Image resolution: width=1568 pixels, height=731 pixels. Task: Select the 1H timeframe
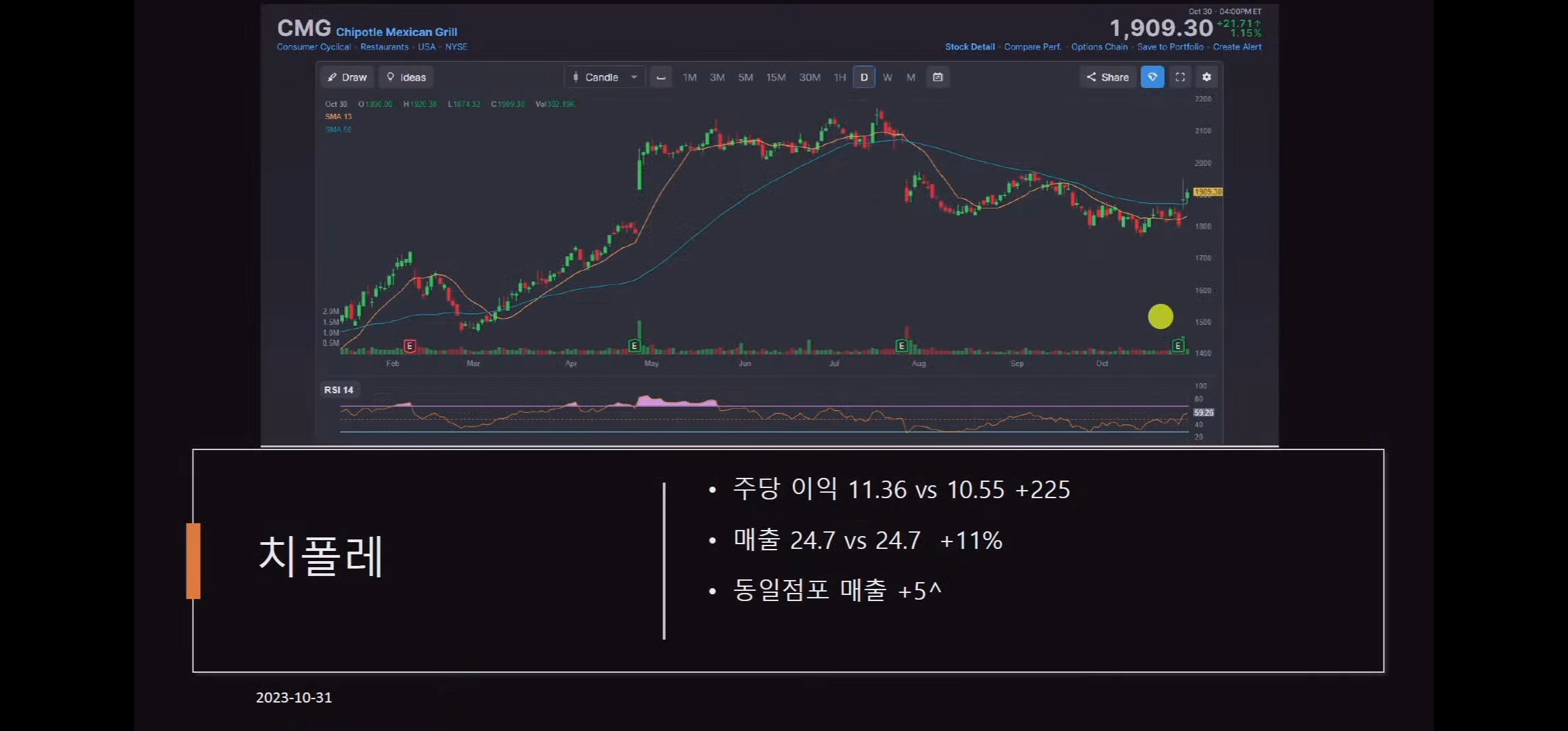click(x=840, y=77)
